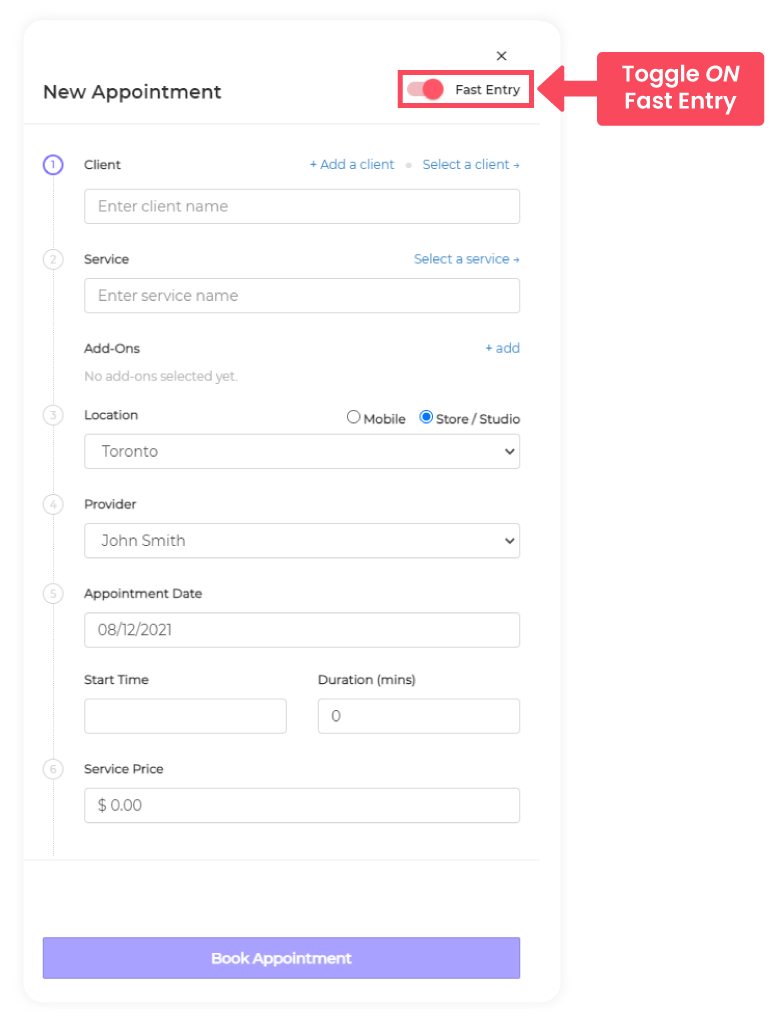
Task: Click step 6 circle icon for Service Price
Action: click(53, 769)
